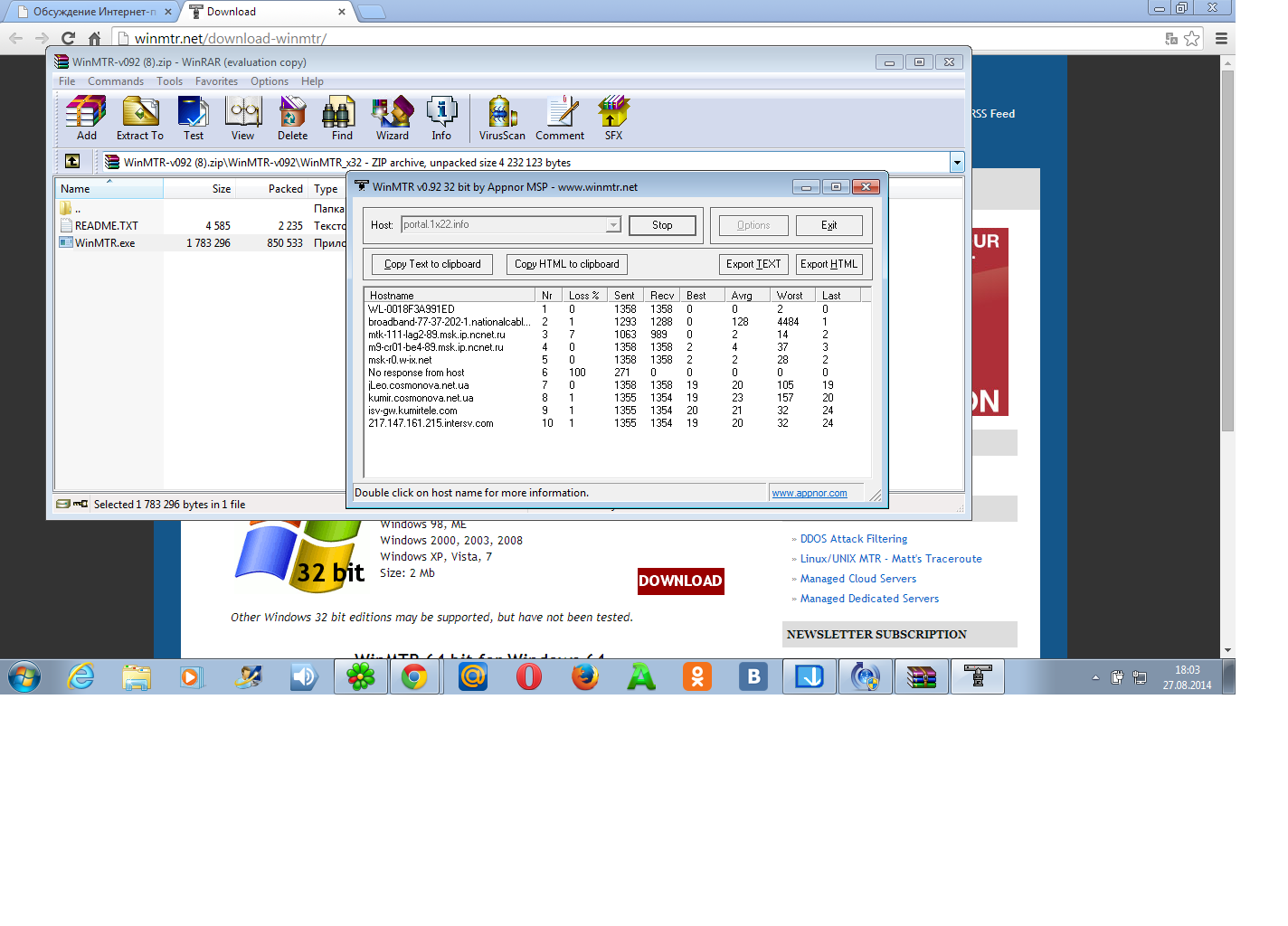
Task: Start VirusScan from WinRAR toolbar
Action: (502, 118)
